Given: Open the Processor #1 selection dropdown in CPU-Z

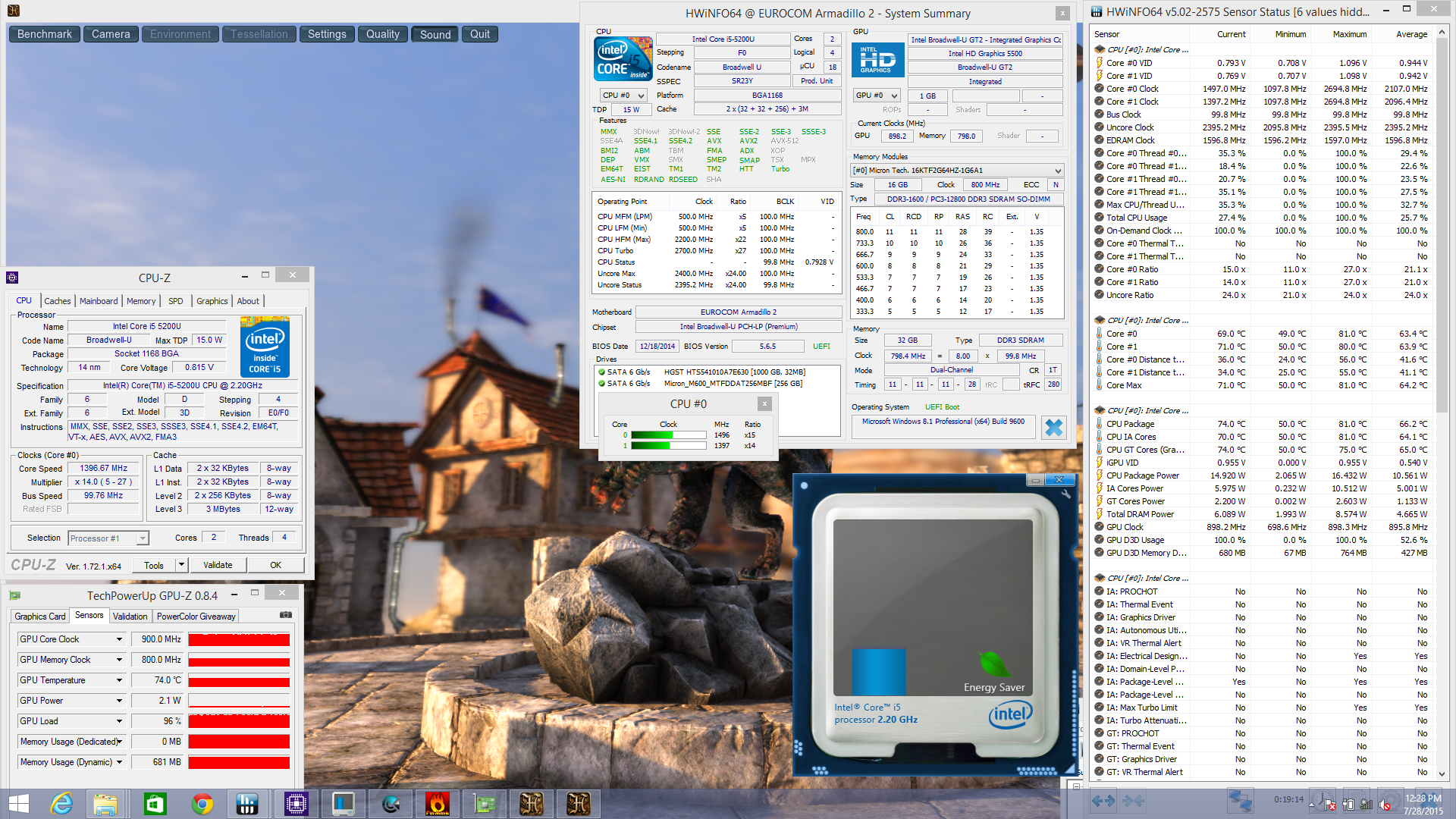Looking at the screenshot, I should click(x=108, y=538).
